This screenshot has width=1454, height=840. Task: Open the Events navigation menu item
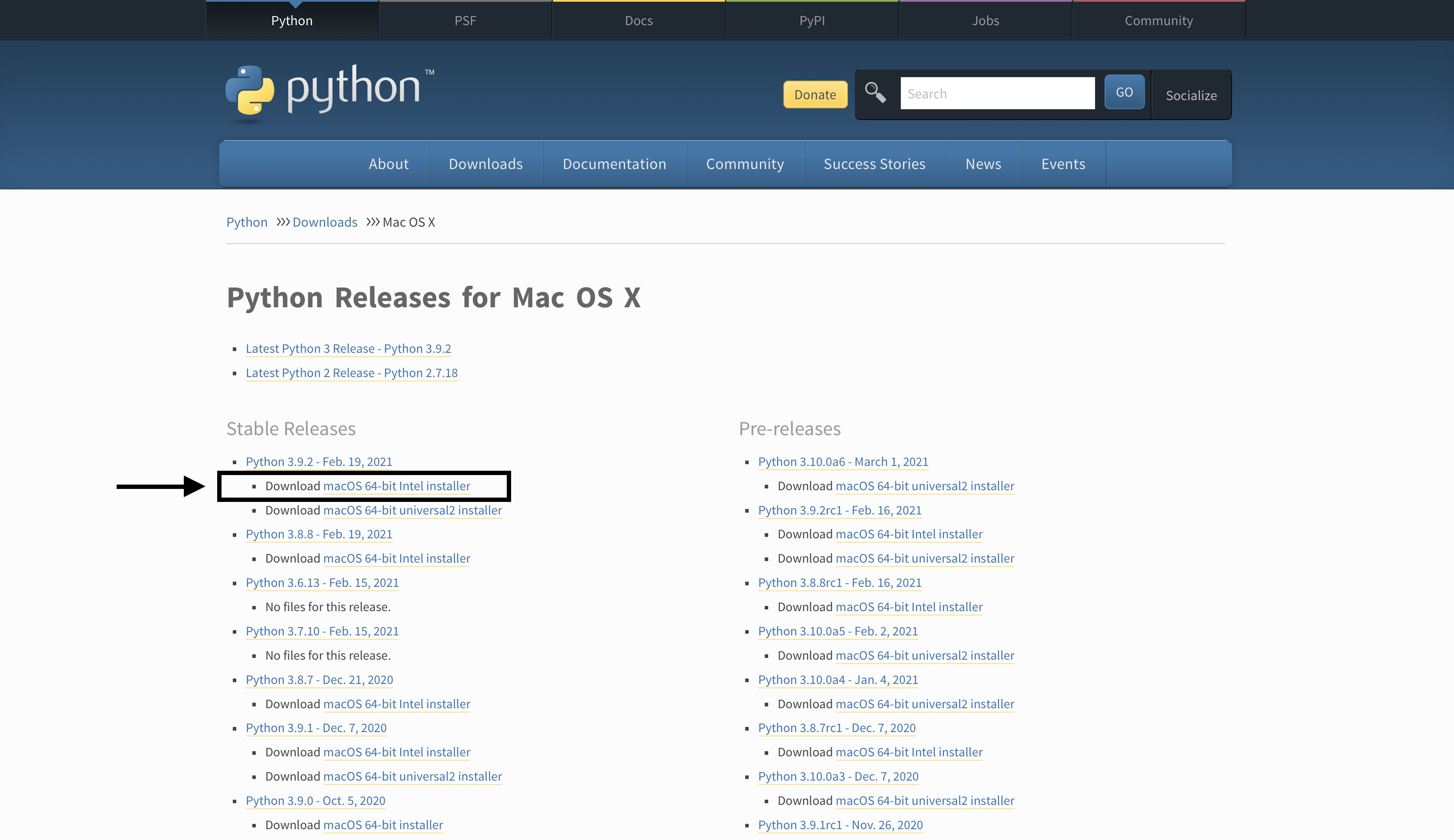point(1063,164)
